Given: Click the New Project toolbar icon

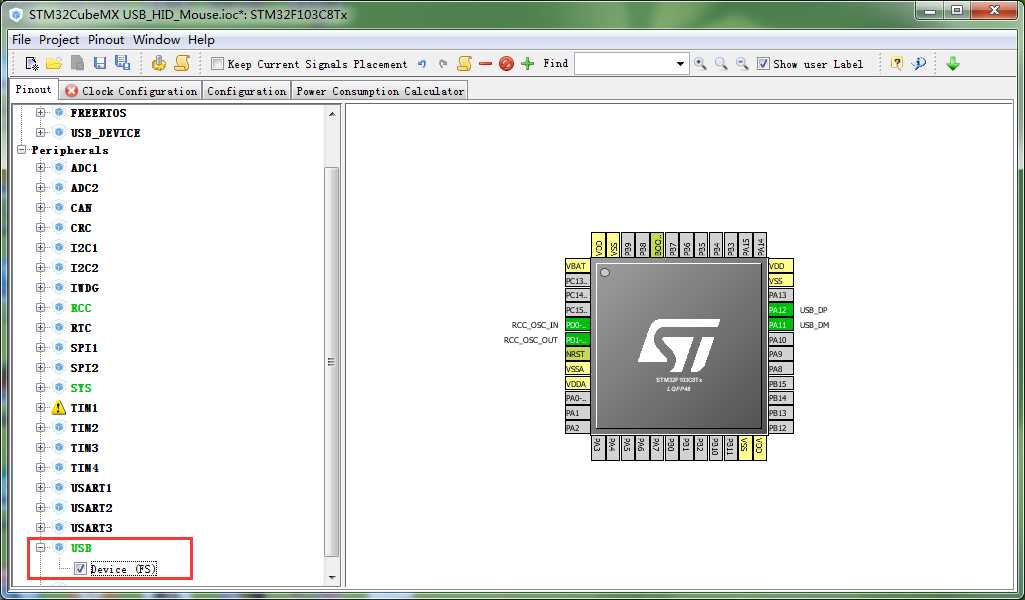Looking at the screenshot, I should pyautogui.click(x=31, y=63).
